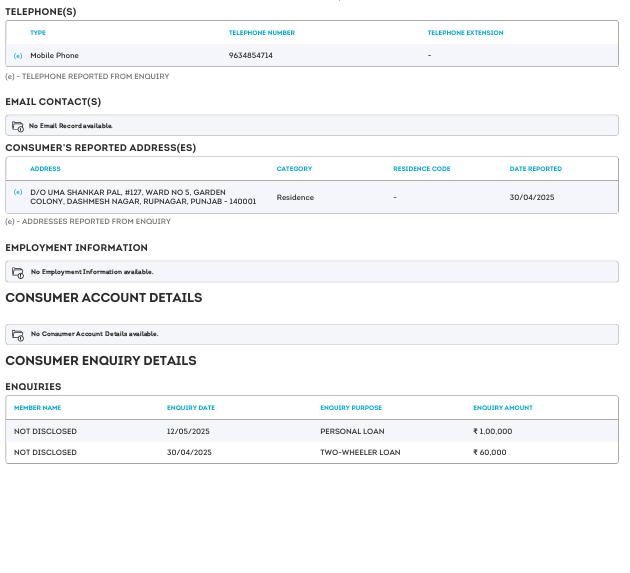This screenshot has width=630, height=573.
Task: Click the 12/05/2025 enquiry date
Action: (x=189, y=431)
